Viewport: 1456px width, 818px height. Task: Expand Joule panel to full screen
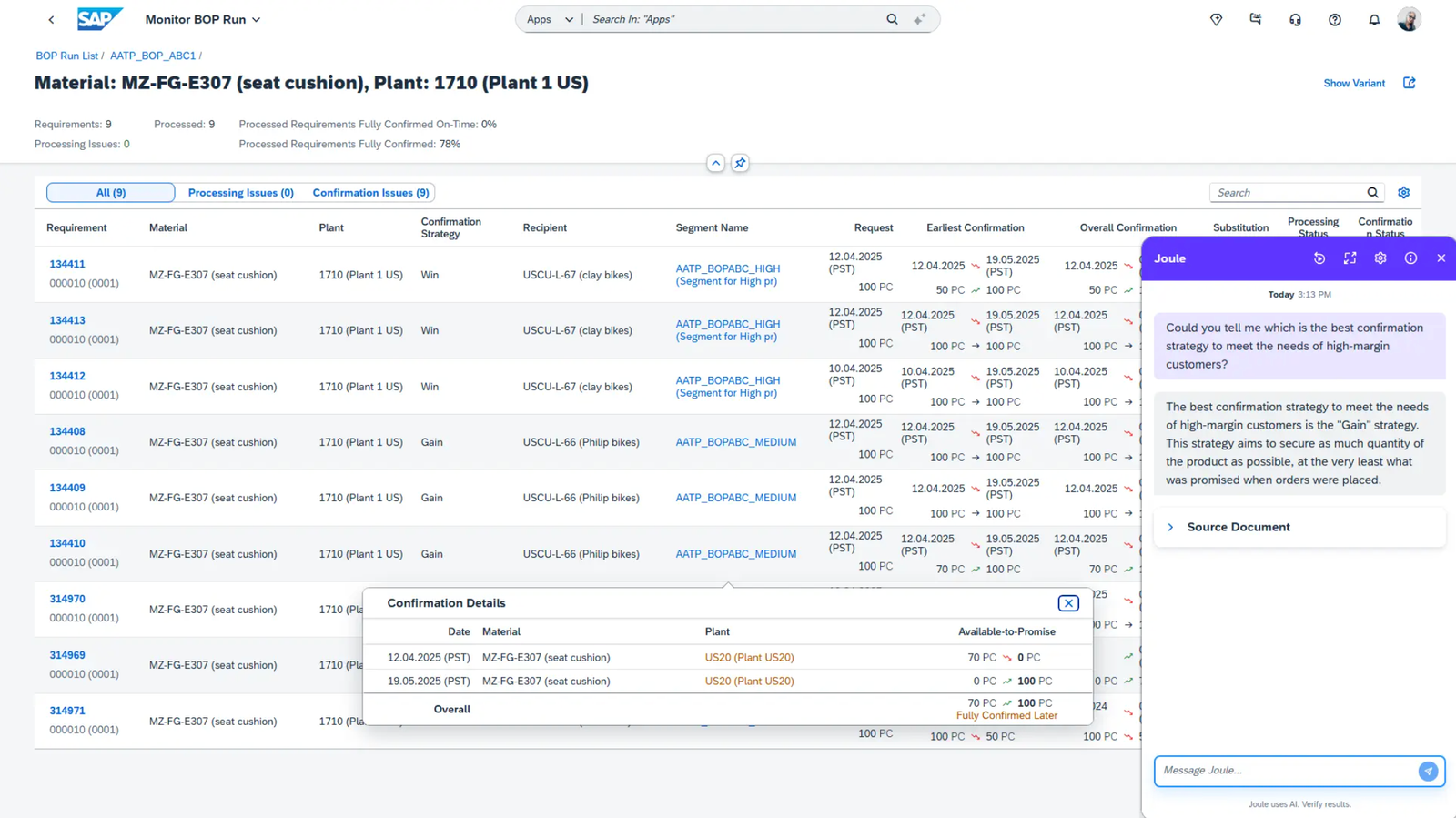[x=1350, y=258]
